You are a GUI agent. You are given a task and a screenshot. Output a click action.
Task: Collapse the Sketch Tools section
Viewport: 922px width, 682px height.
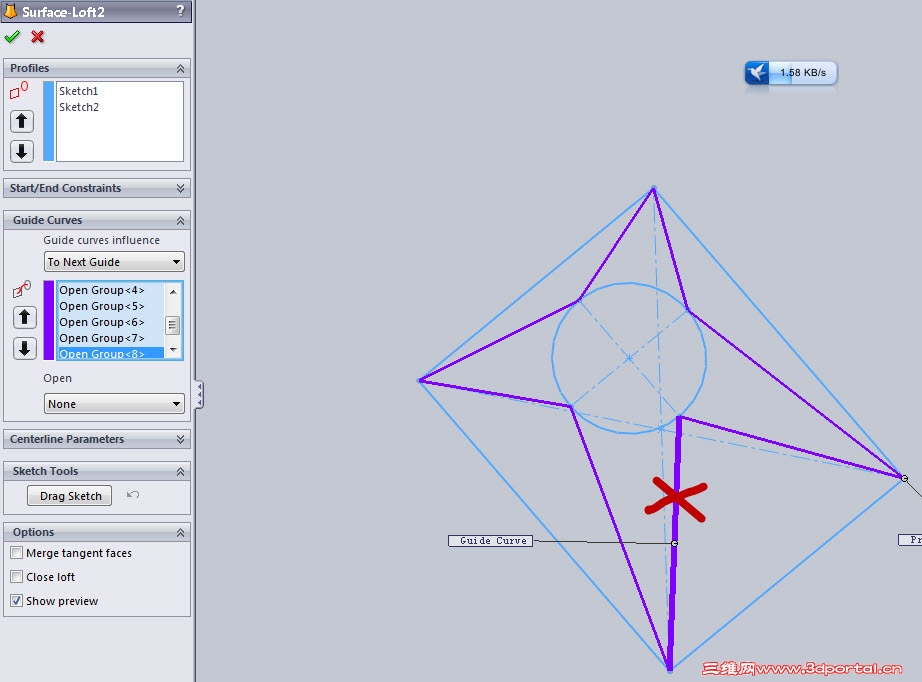(181, 472)
